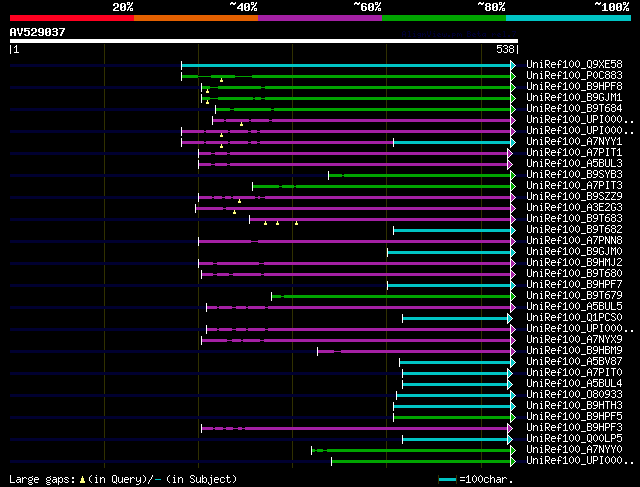Click the long cyan alignment bar of Q9XE58
Viewport: 640px width, 487px height.
point(346,65)
